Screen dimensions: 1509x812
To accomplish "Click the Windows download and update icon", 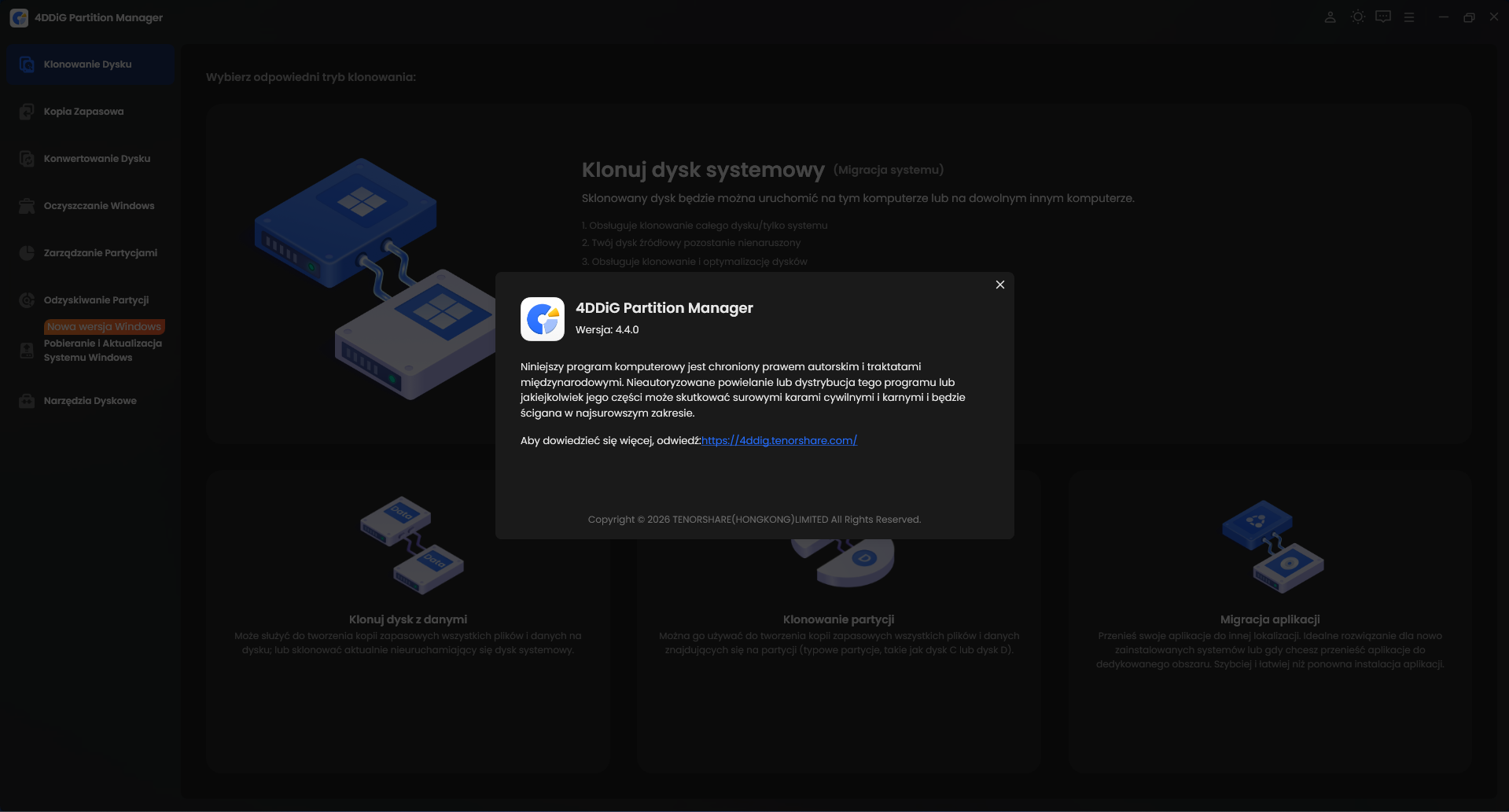I will [x=27, y=351].
